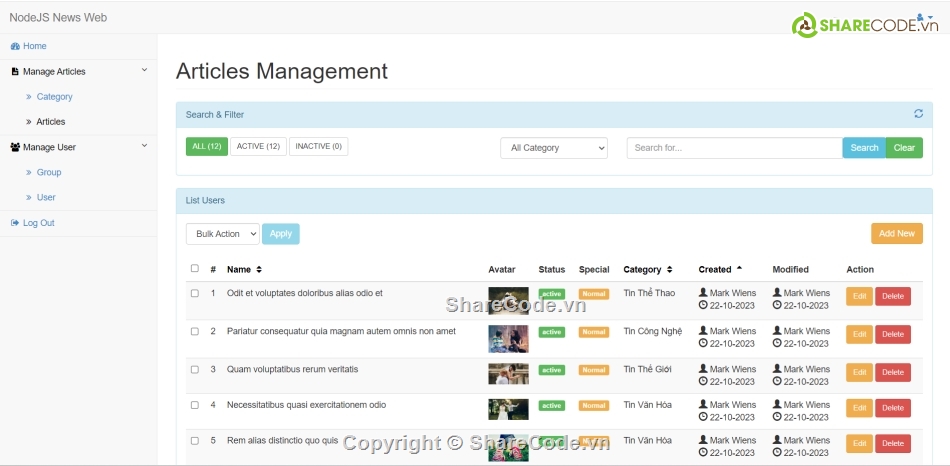The width and height of the screenshot is (950, 466).
Task: Check the box for article row 1
Action: [195, 293]
